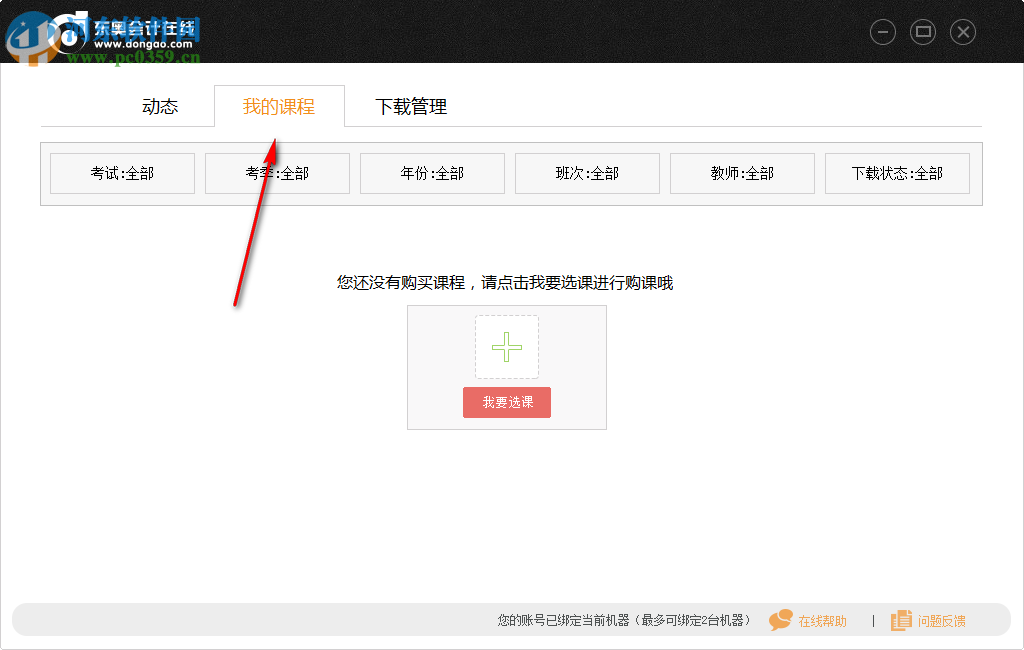Screen dimensions: 1024x650
Task: Open the 考季:全部 exam season filter
Action: 277,173
